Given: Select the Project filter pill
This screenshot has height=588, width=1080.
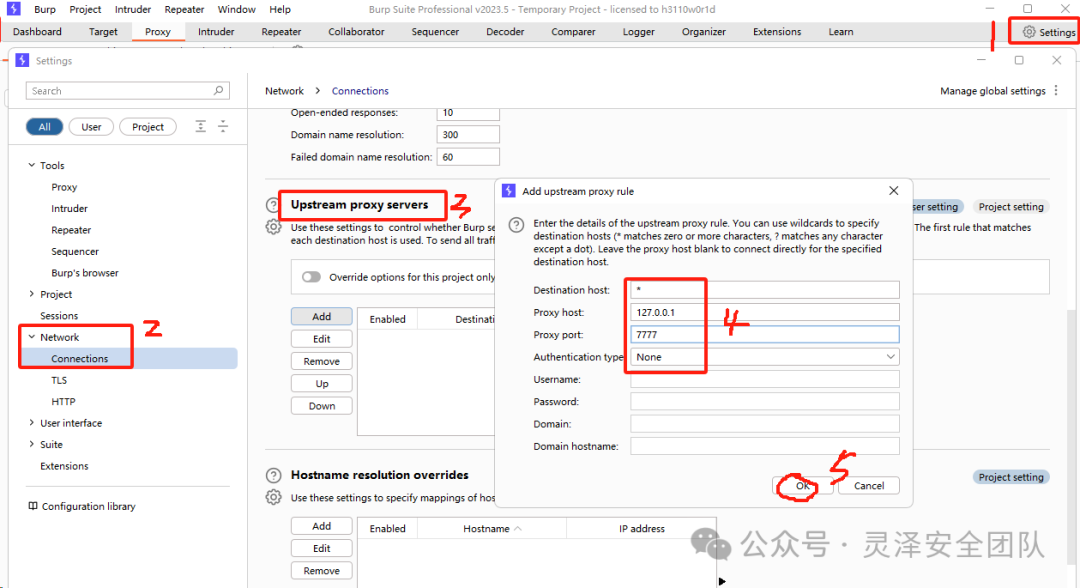Looking at the screenshot, I should 147,127.
